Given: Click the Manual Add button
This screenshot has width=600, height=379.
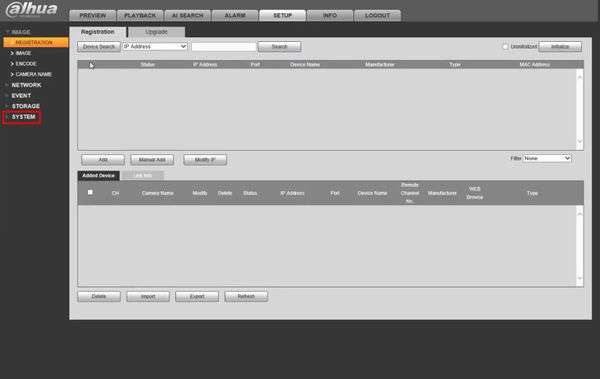Looking at the screenshot, I should point(152,160).
